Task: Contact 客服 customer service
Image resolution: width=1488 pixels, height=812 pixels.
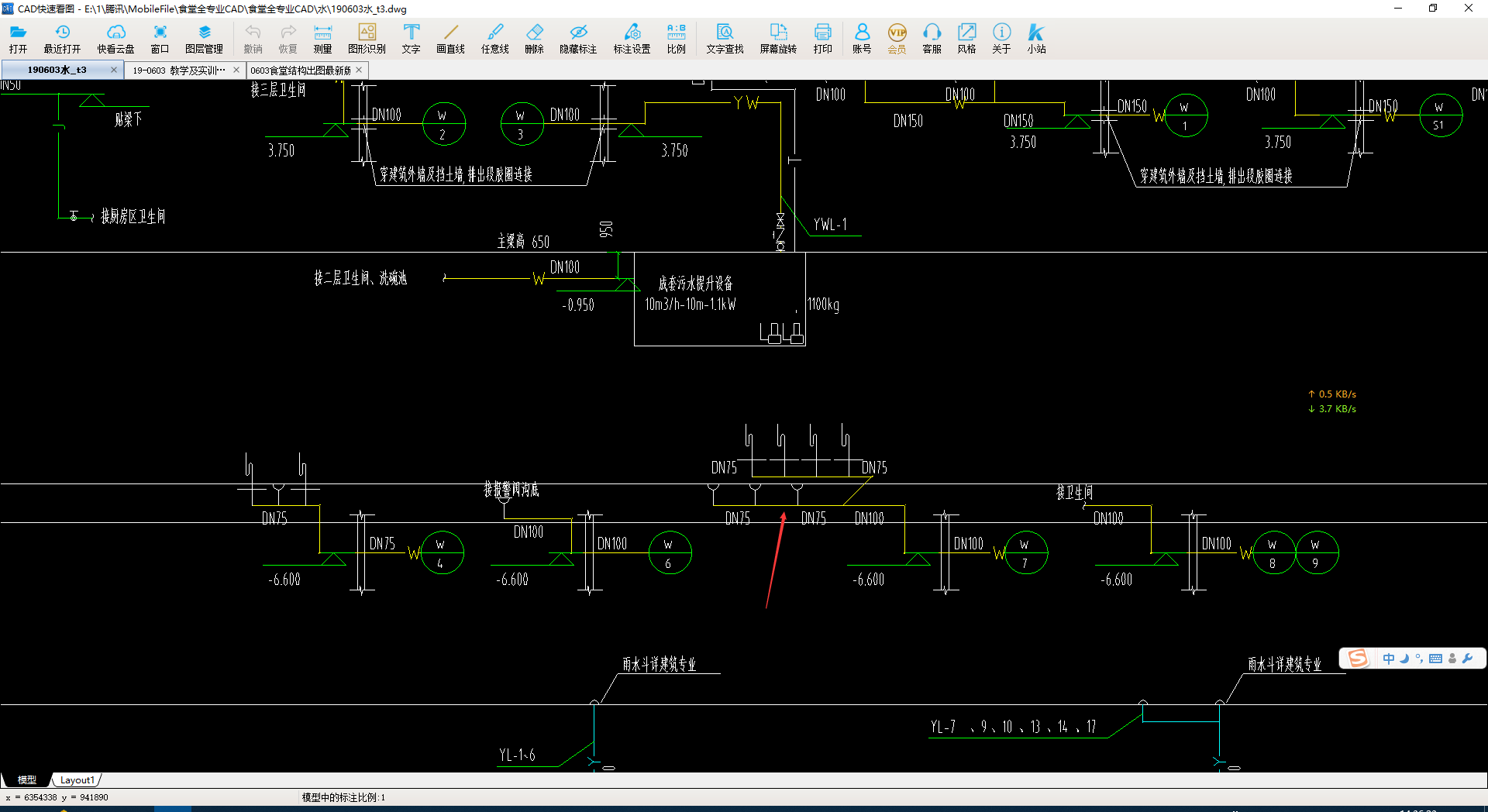Action: 932,39
